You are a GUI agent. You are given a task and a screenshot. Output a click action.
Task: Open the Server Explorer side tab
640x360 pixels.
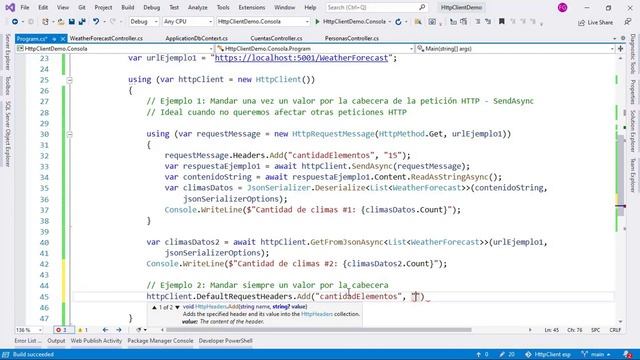(7, 52)
